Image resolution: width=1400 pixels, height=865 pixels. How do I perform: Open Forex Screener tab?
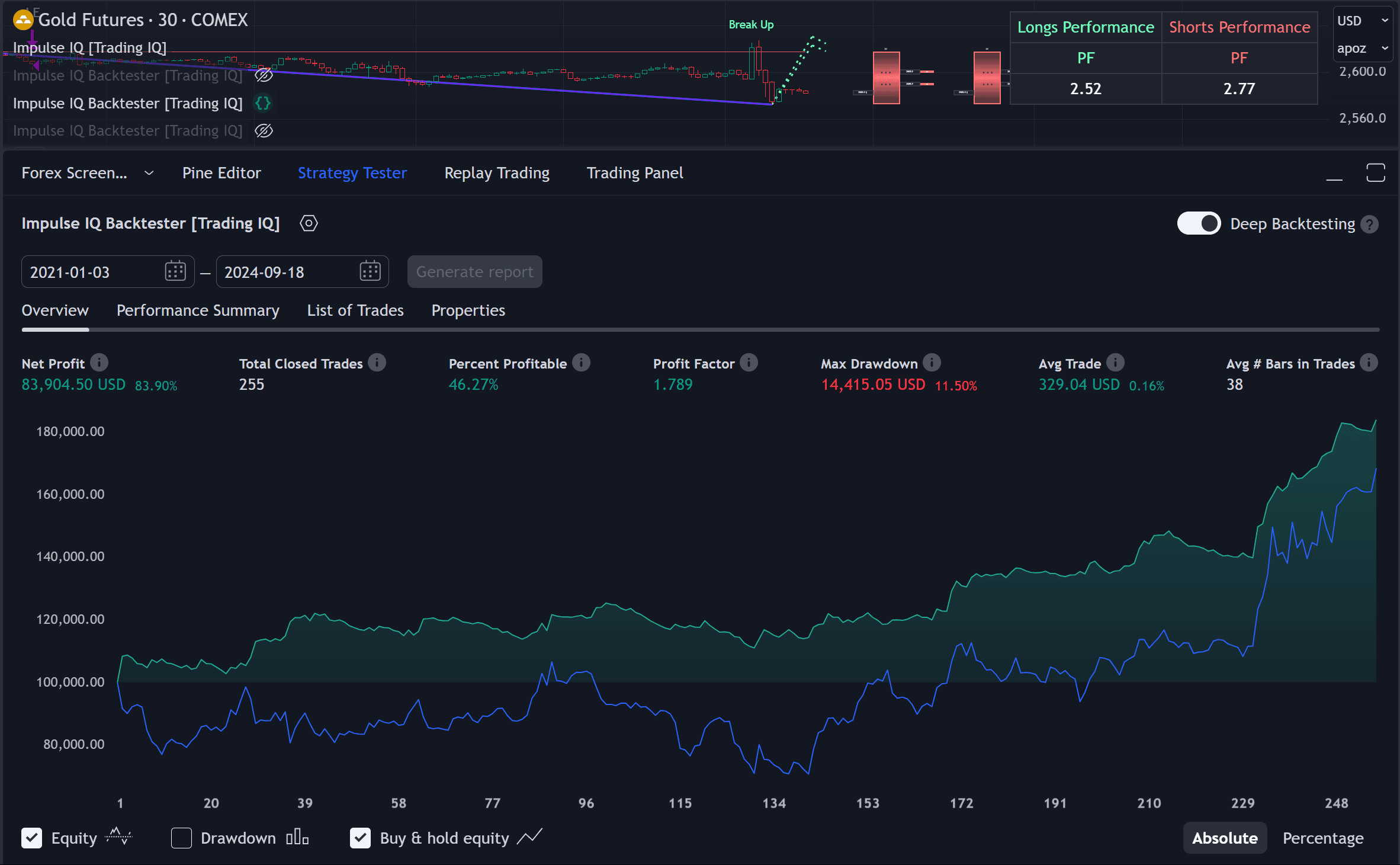(75, 173)
